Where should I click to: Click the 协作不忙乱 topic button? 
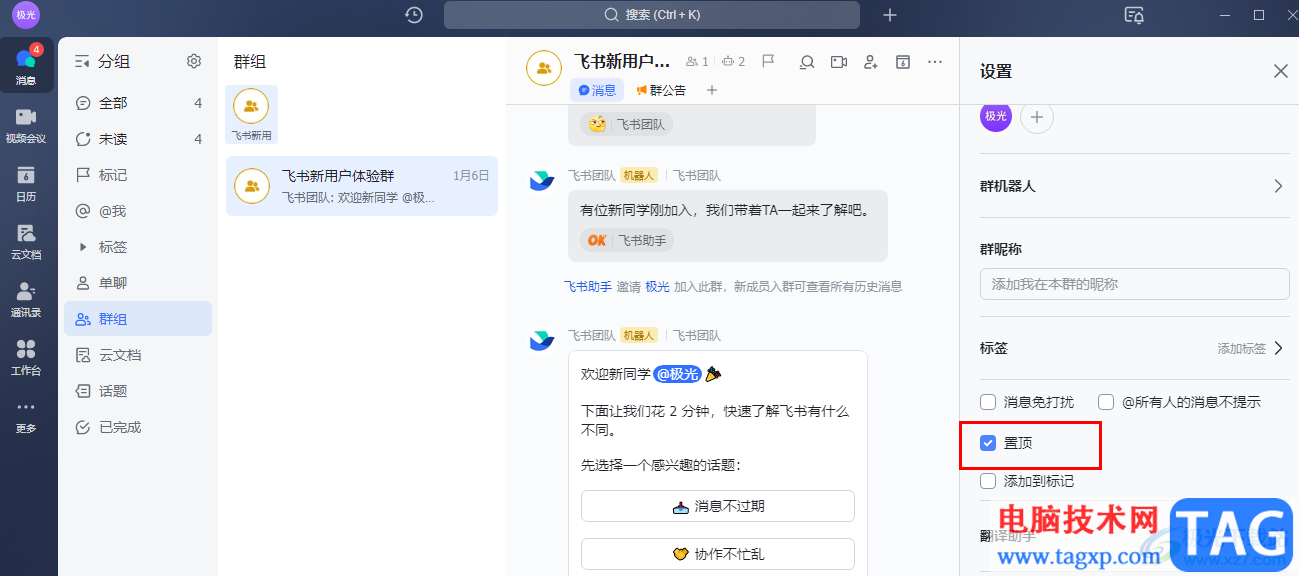click(x=718, y=554)
